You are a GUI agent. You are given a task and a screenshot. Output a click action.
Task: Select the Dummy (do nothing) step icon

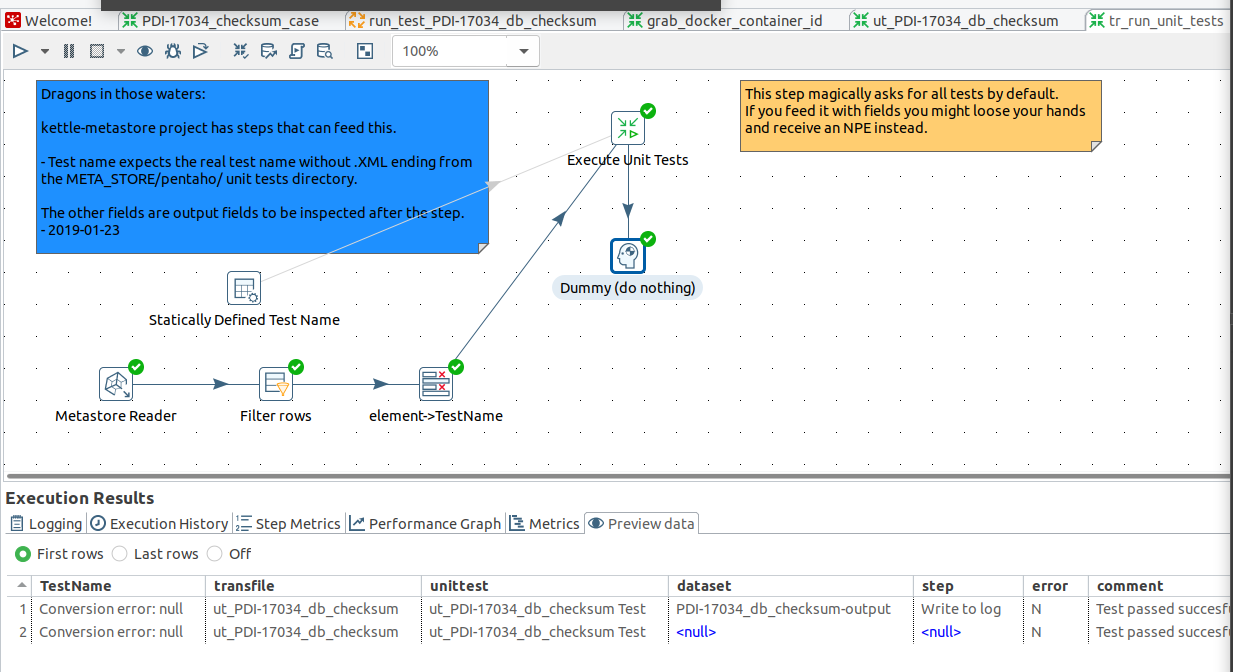point(628,256)
